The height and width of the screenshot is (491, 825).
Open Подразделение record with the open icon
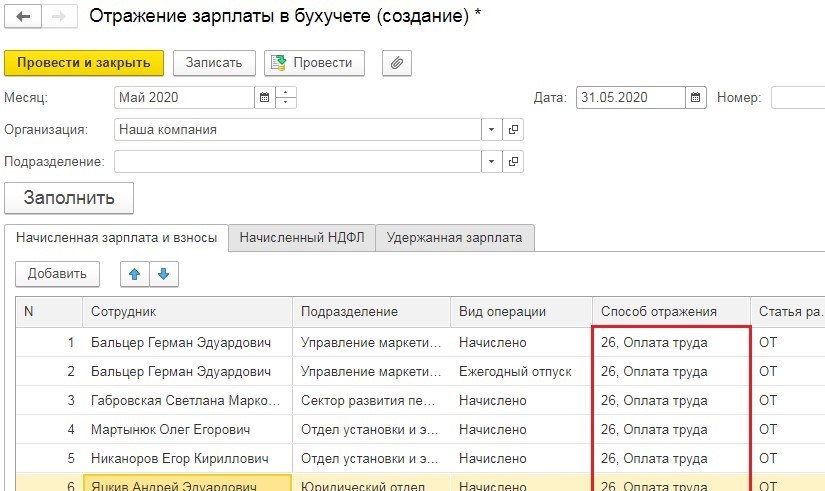[514, 161]
